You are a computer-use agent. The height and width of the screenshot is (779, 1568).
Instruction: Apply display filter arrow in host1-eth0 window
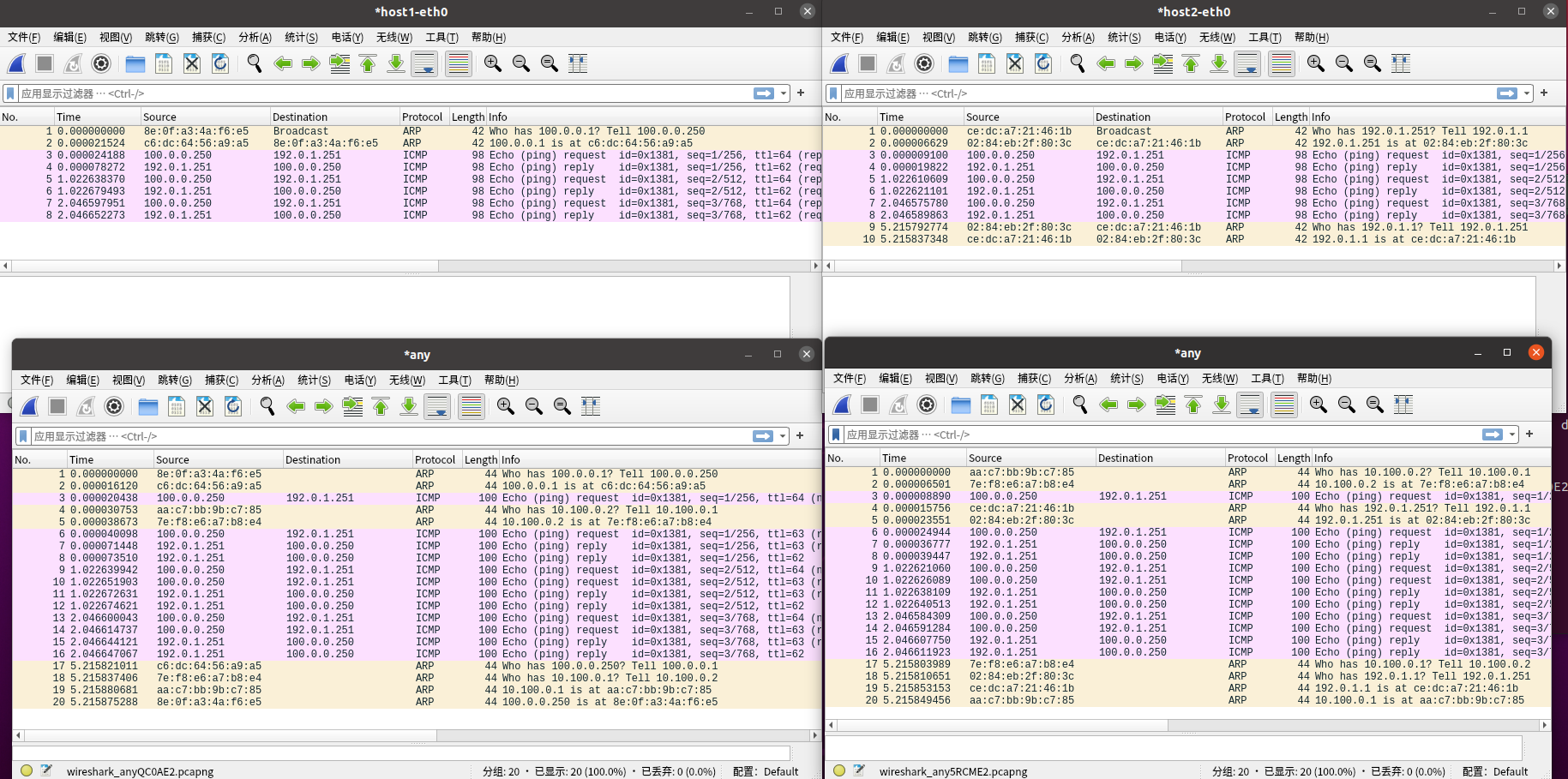pos(764,93)
